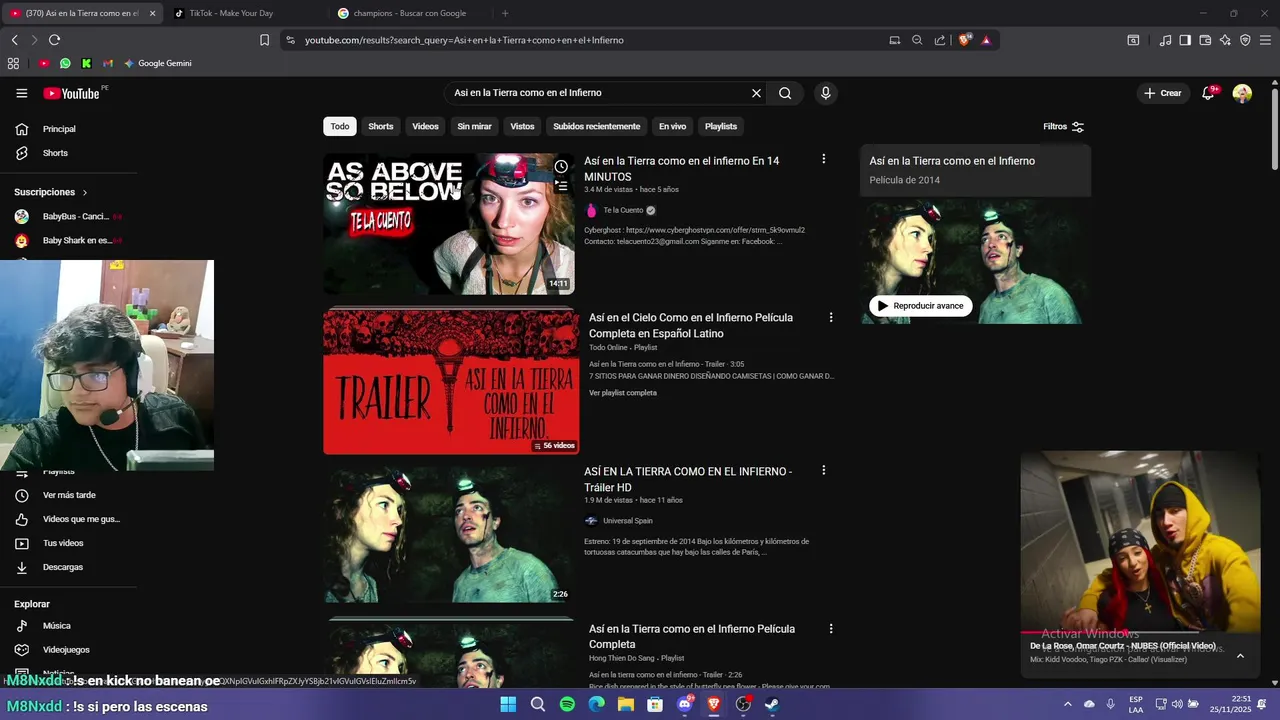Select the Playlists filter chip
This screenshot has height=720, width=1280.
coord(720,127)
